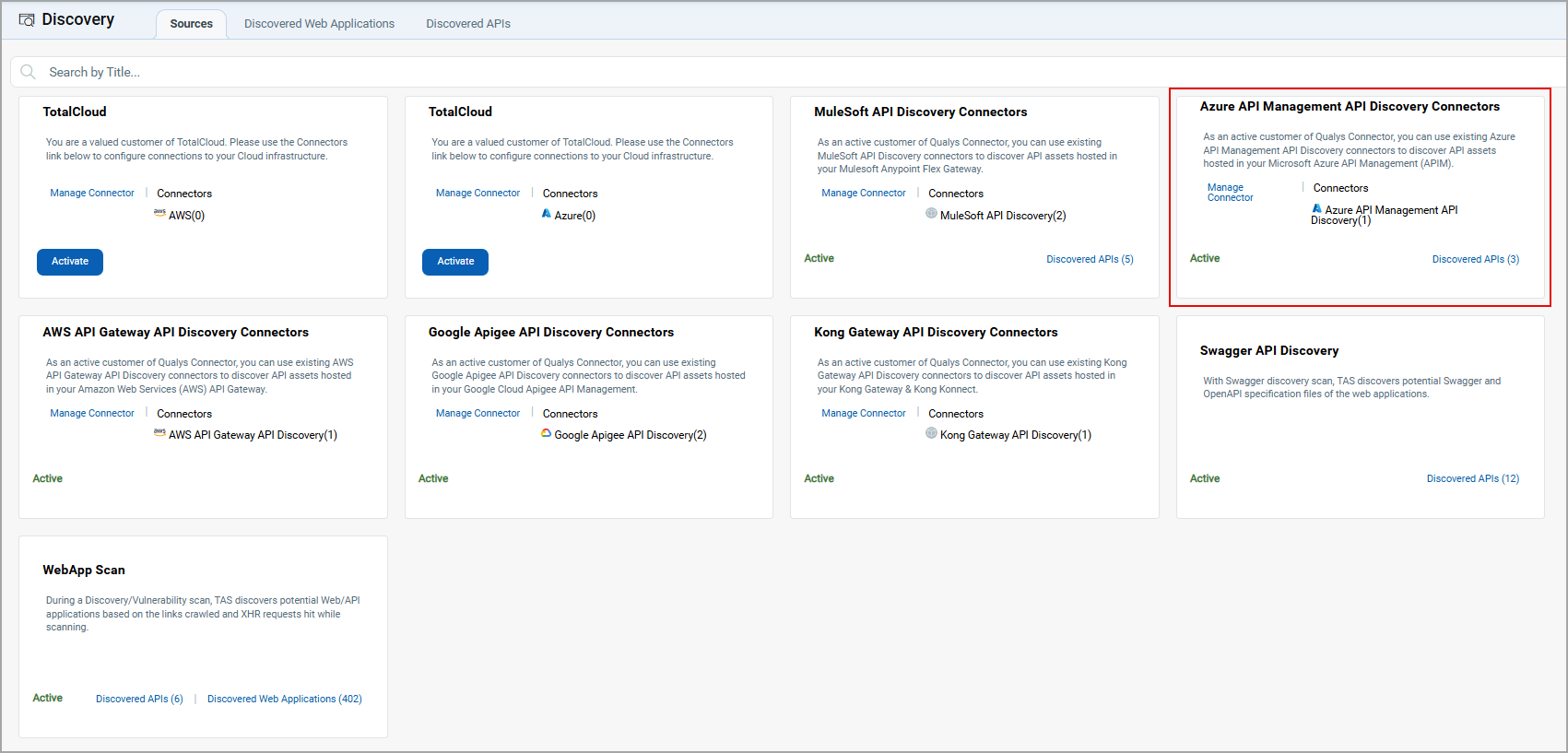Open the Discovered APIs tab
The width and height of the screenshot is (1568, 753).
[x=468, y=24]
